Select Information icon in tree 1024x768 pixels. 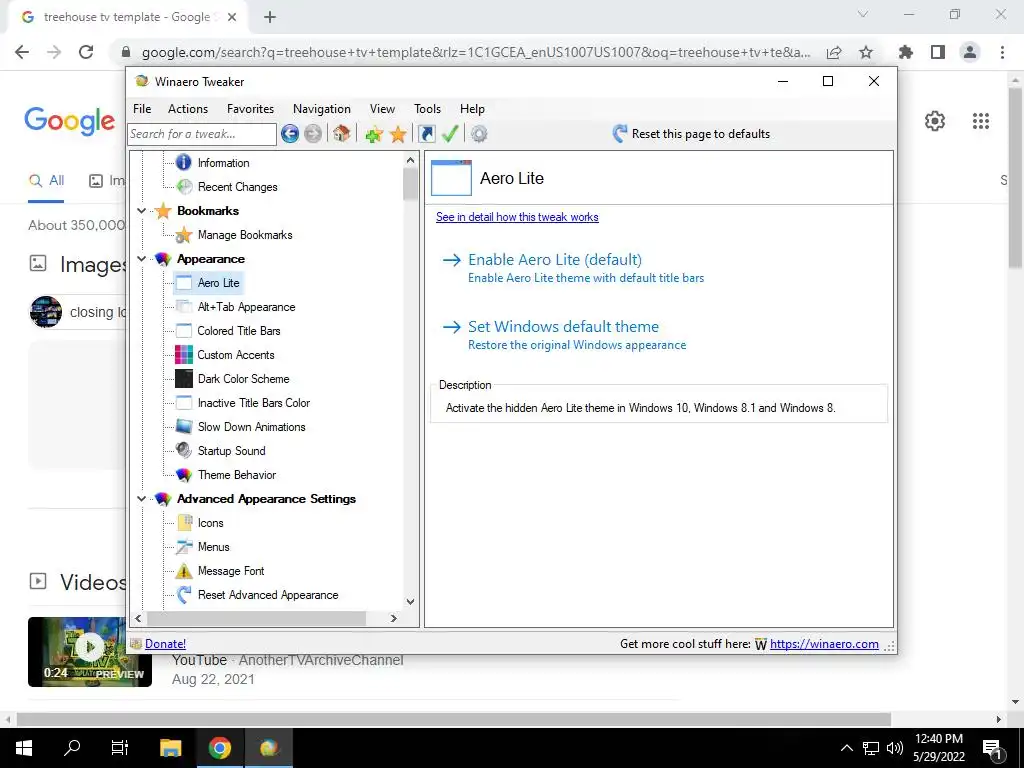coord(184,163)
